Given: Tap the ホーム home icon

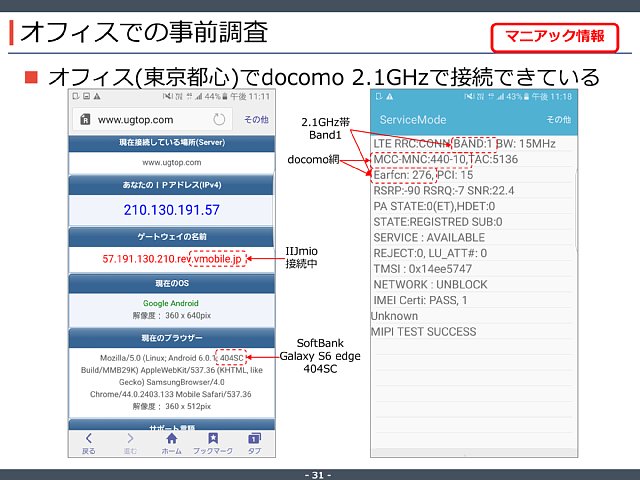Looking at the screenshot, I should click(x=172, y=438).
